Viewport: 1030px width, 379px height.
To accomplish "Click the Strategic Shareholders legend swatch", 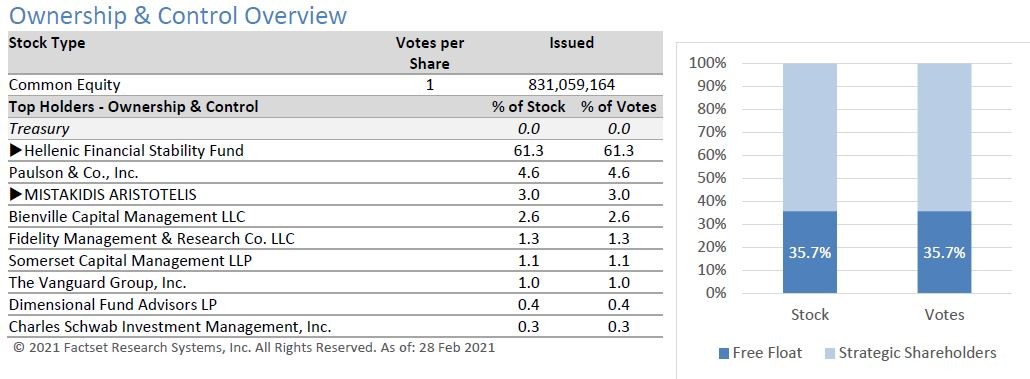I will pos(828,353).
